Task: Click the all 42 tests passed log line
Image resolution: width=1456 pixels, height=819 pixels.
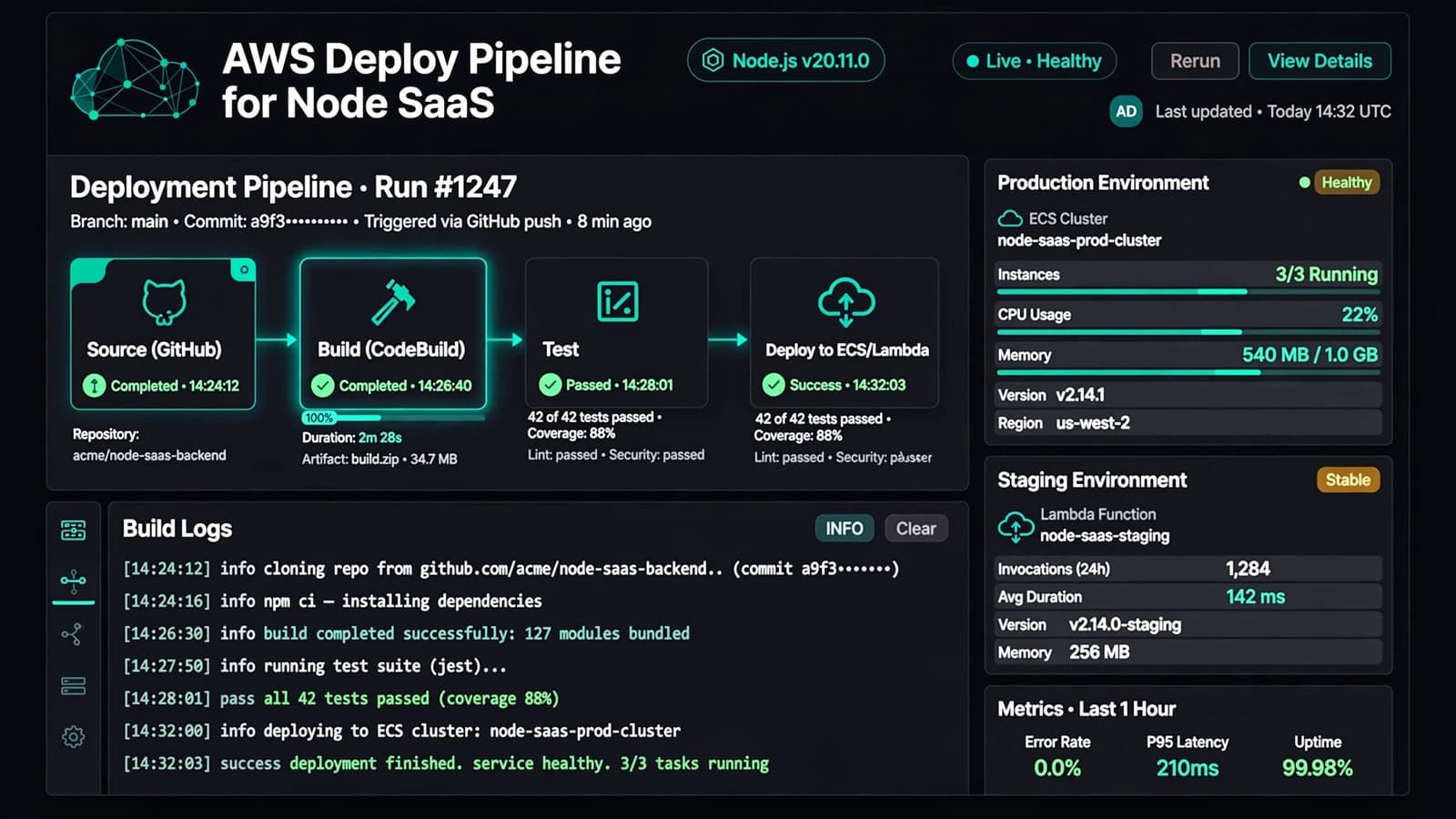Action: [x=341, y=699]
